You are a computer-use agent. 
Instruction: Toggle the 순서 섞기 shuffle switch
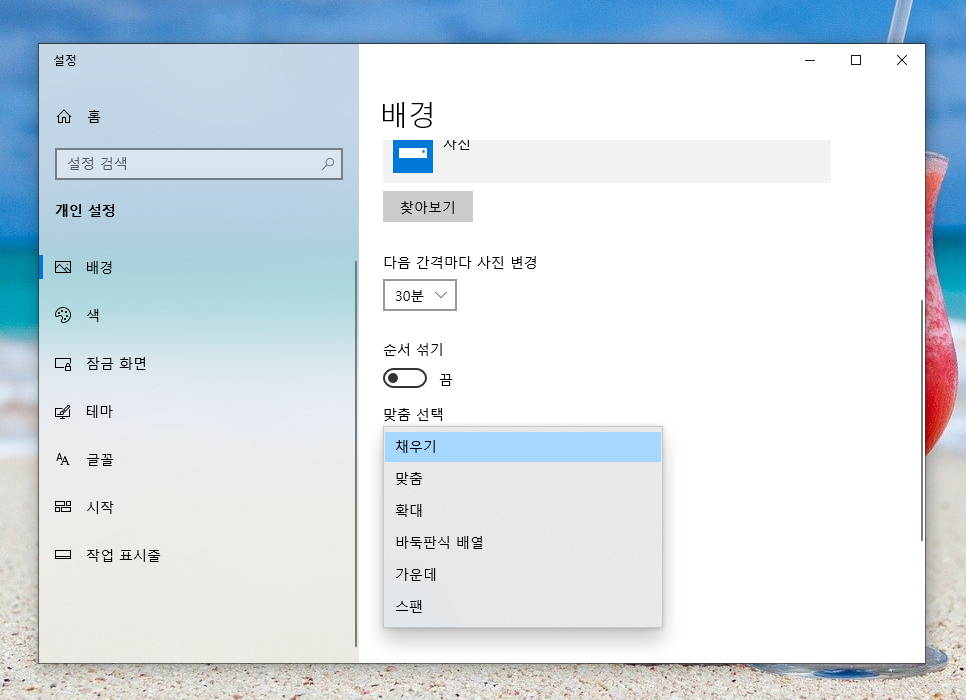click(405, 378)
